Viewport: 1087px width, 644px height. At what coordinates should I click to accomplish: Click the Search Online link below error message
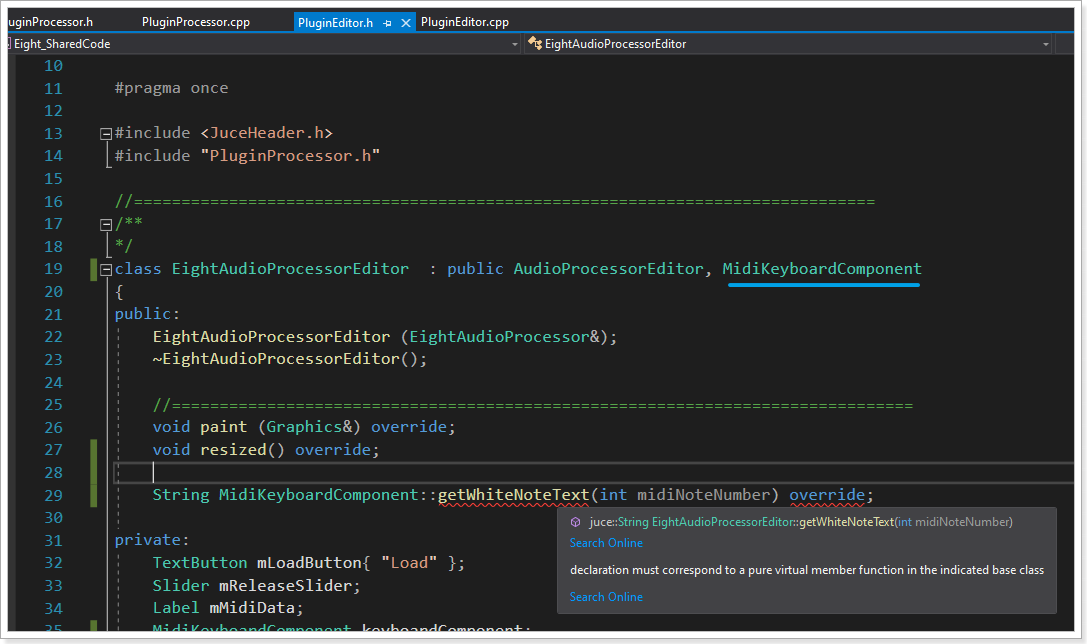point(606,597)
